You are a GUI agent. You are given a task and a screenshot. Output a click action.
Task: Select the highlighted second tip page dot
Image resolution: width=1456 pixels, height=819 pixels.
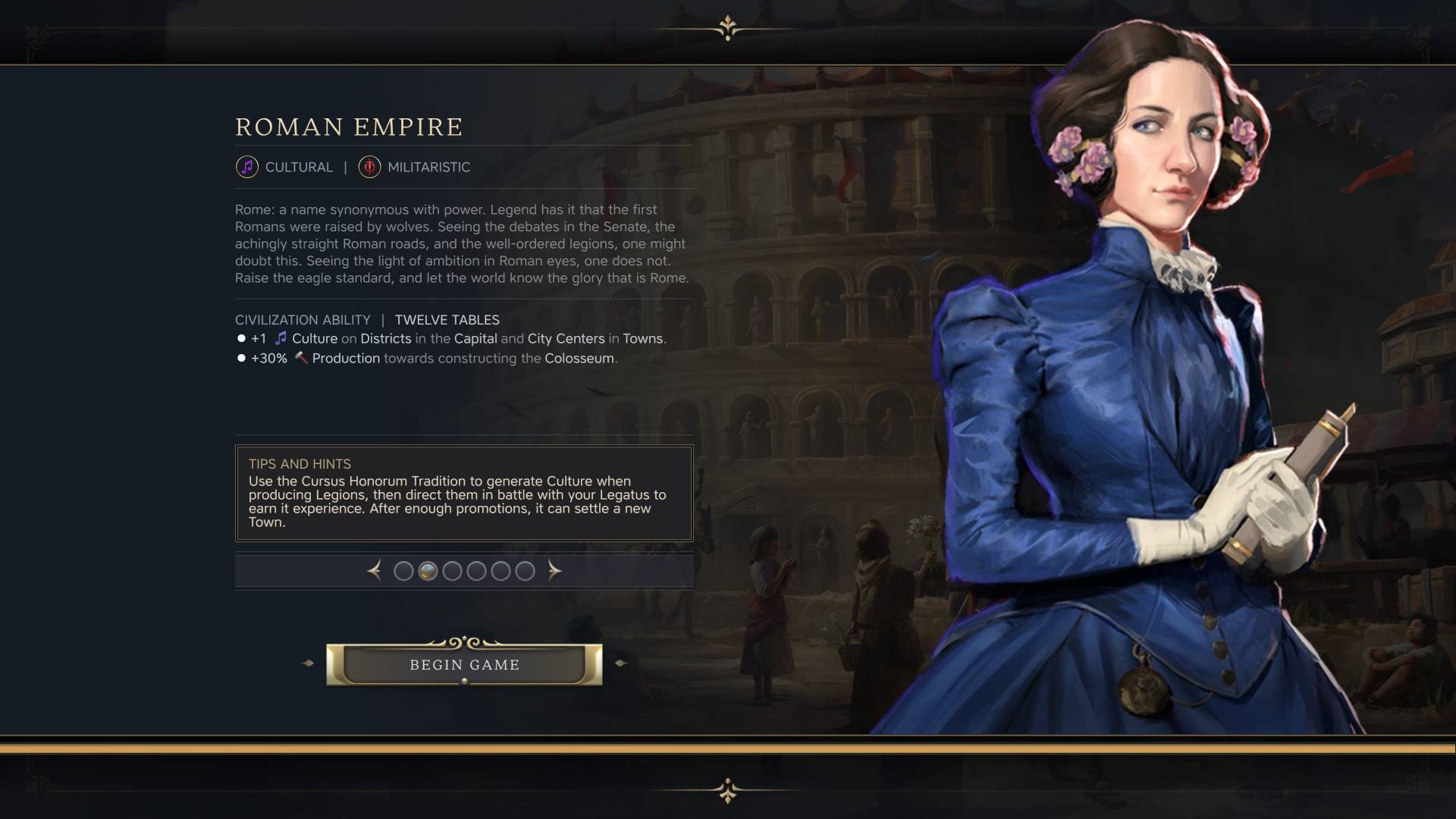pyautogui.click(x=428, y=571)
